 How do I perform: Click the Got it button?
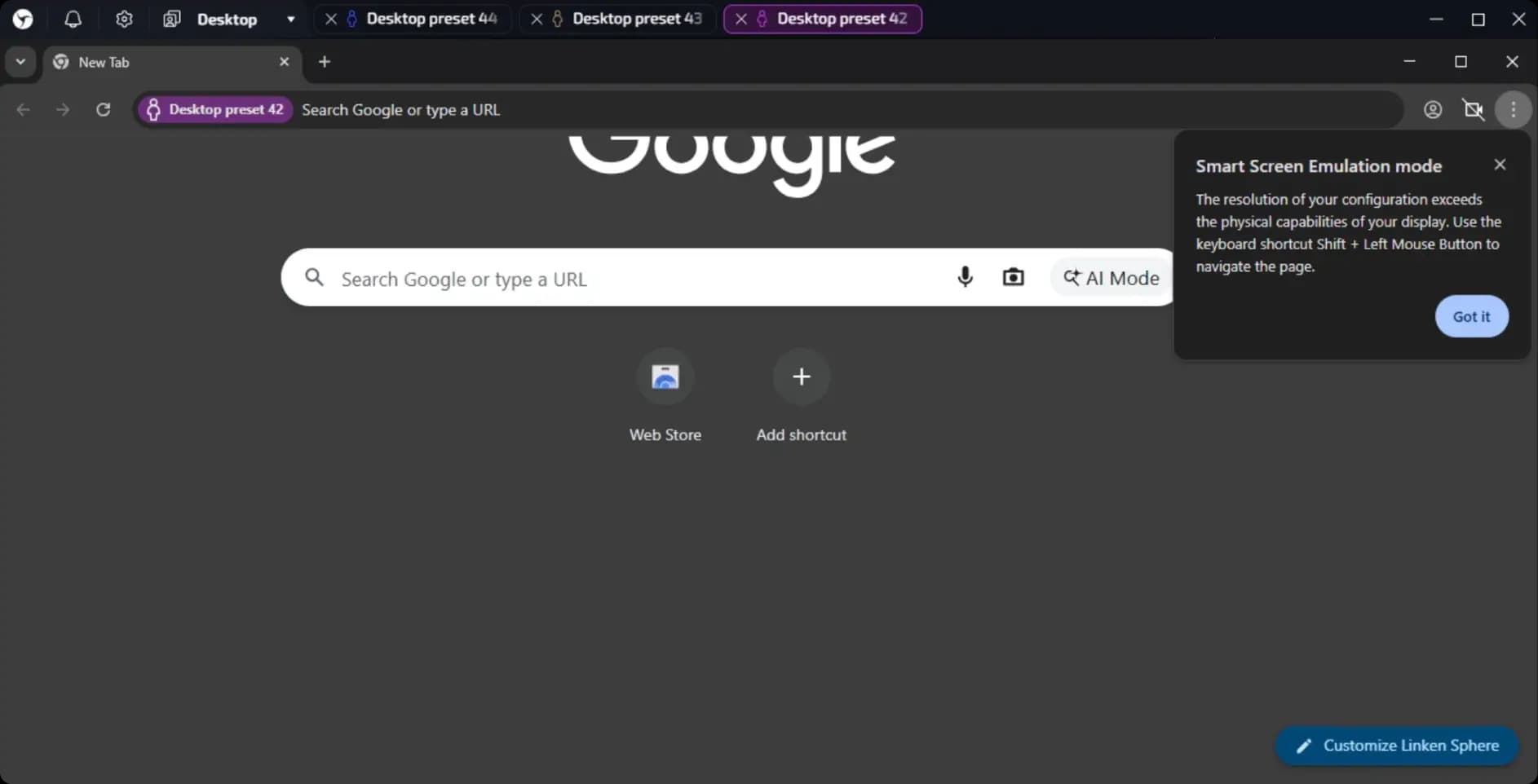point(1470,316)
